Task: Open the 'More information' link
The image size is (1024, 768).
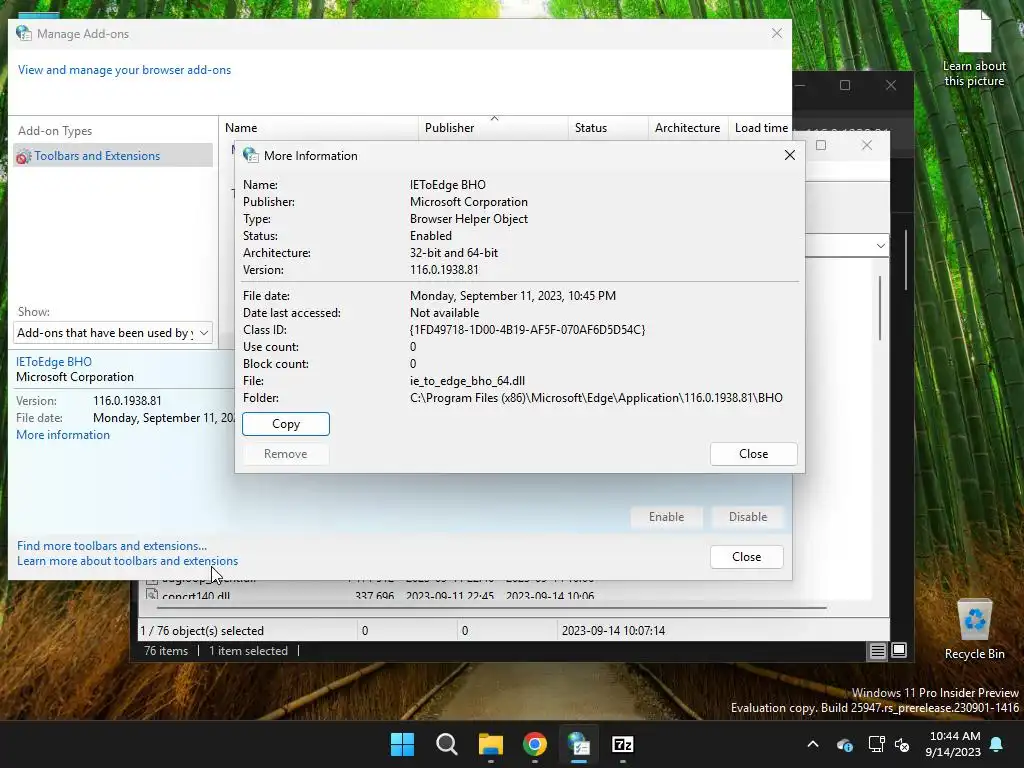Action: (63, 435)
